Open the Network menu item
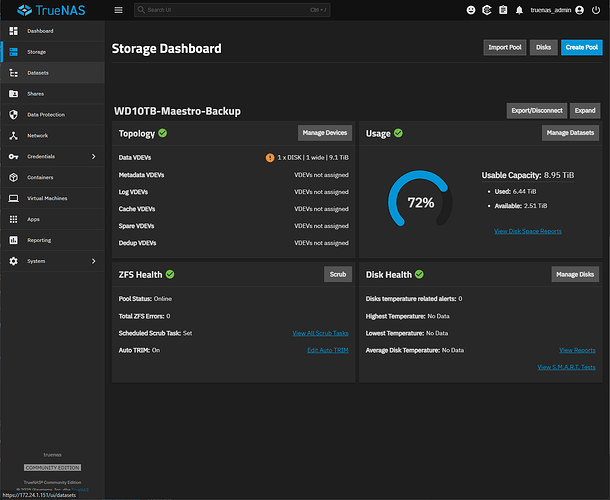 [53, 135]
